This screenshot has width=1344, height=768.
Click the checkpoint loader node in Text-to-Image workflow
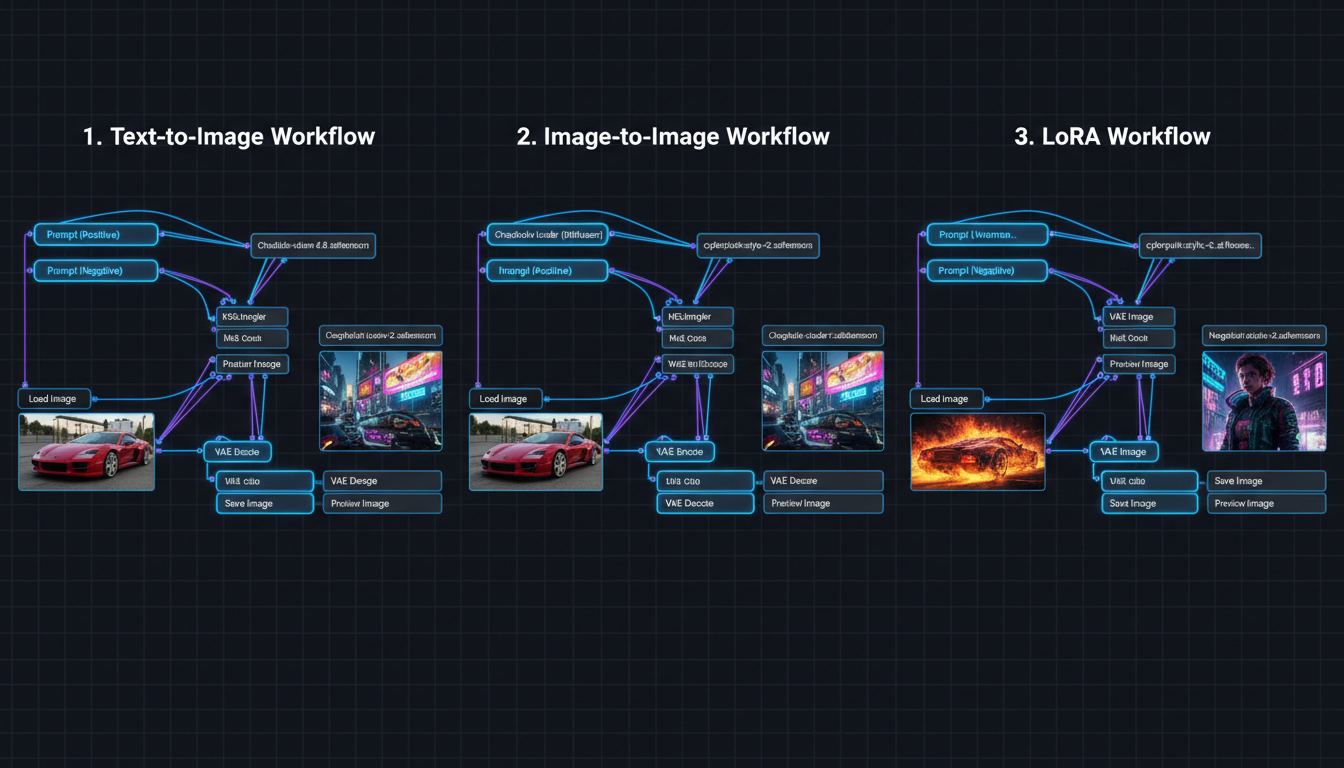coord(313,246)
